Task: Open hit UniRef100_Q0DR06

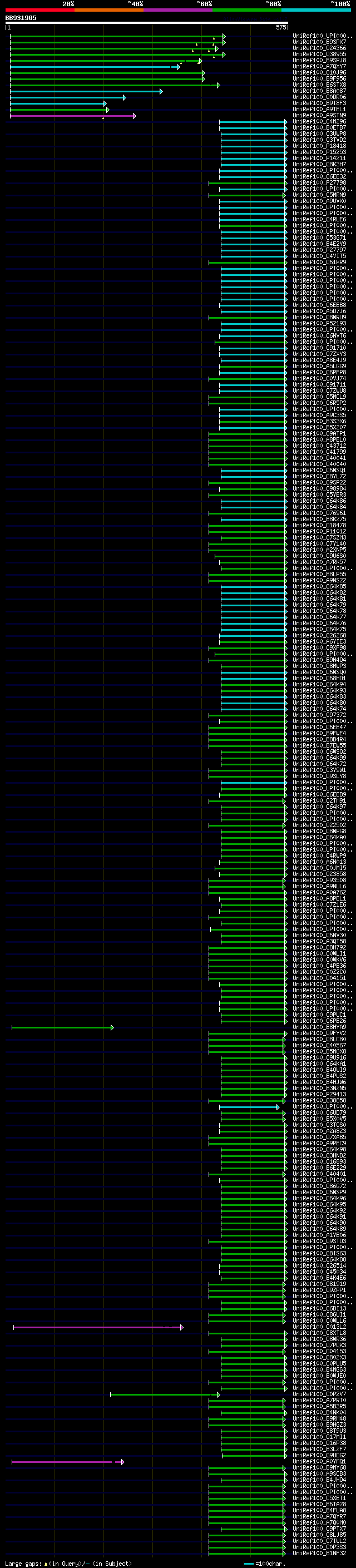Action: click(319, 97)
